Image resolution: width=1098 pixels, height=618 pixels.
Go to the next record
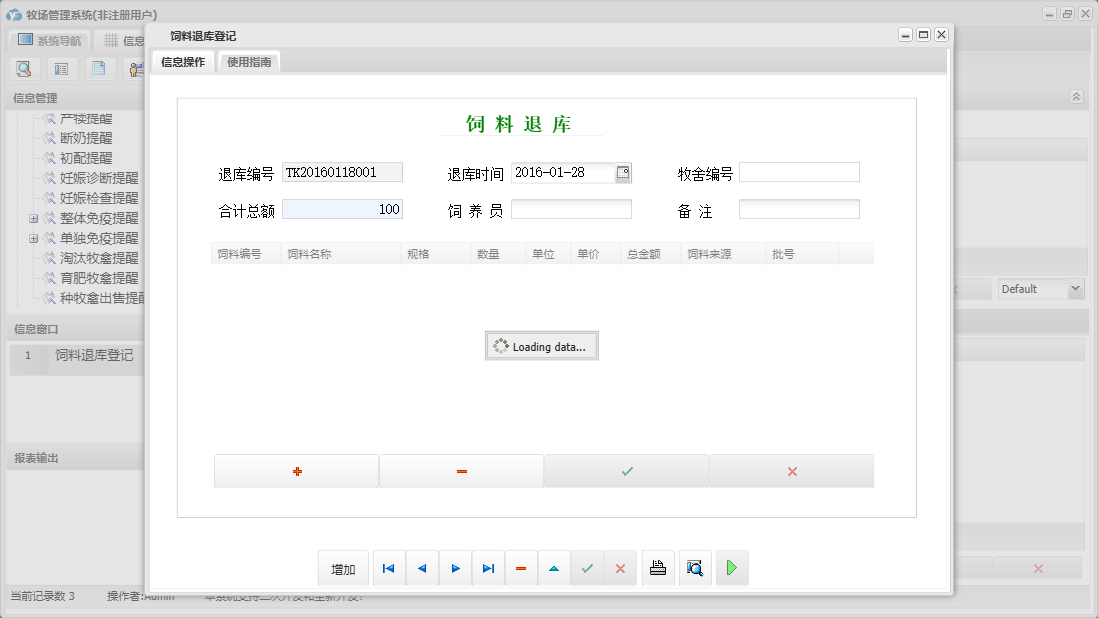click(455, 568)
